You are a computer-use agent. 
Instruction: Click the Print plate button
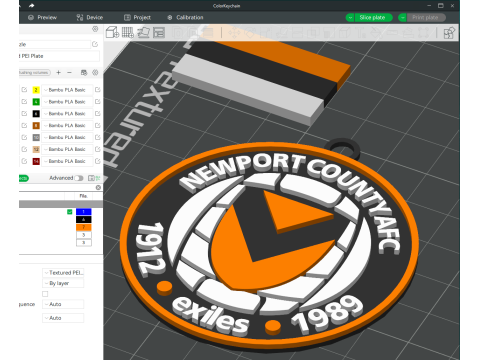426,17
